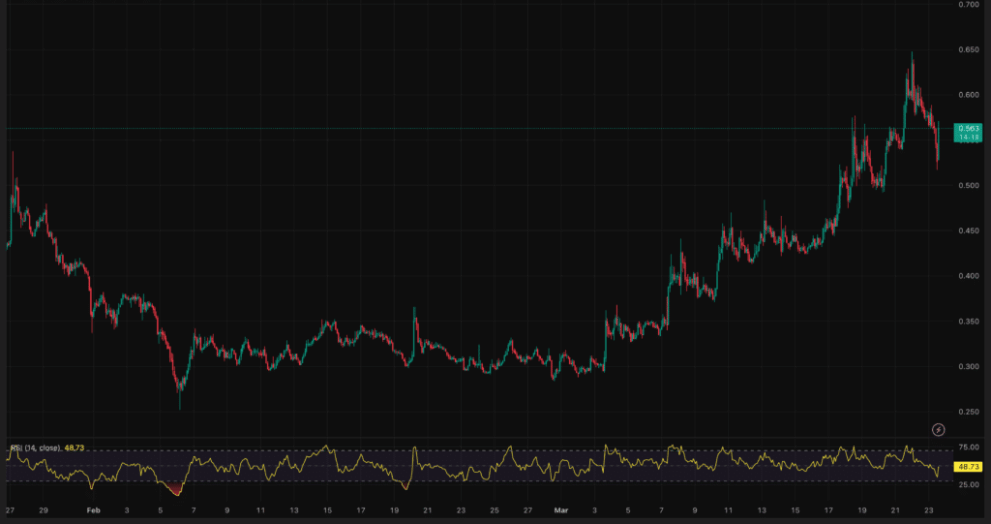Click the 0.700 price axis label

(x=968, y=5)
